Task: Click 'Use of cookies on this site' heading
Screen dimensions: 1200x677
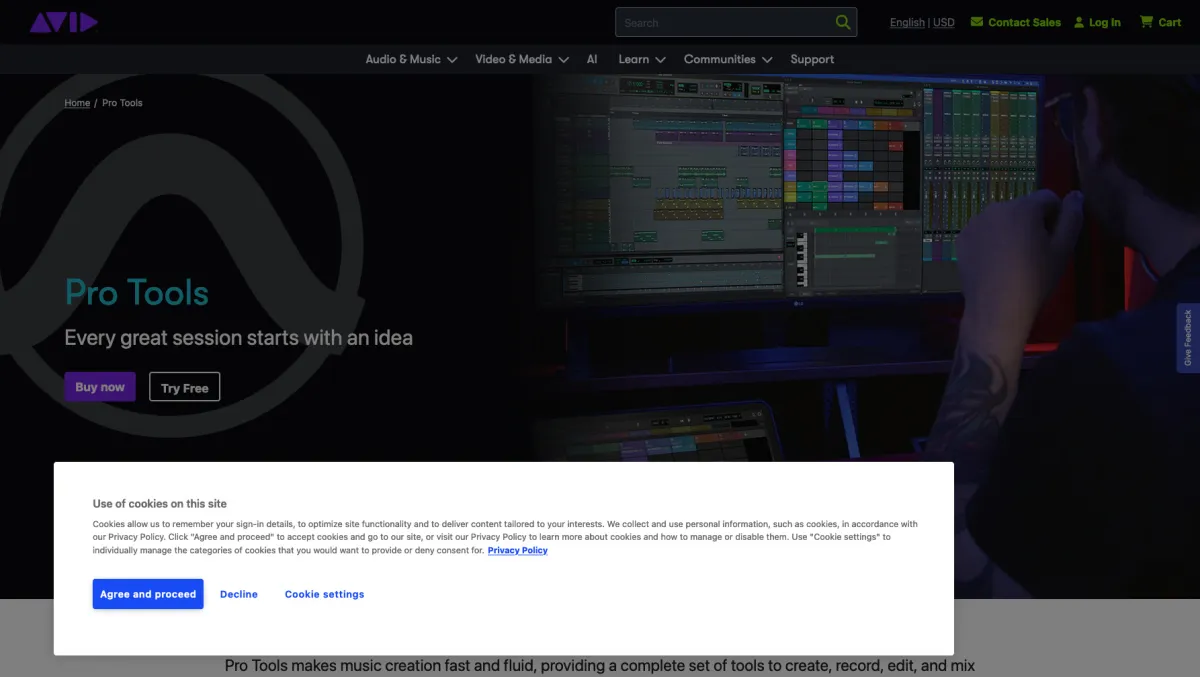Action: click(160, 504)
